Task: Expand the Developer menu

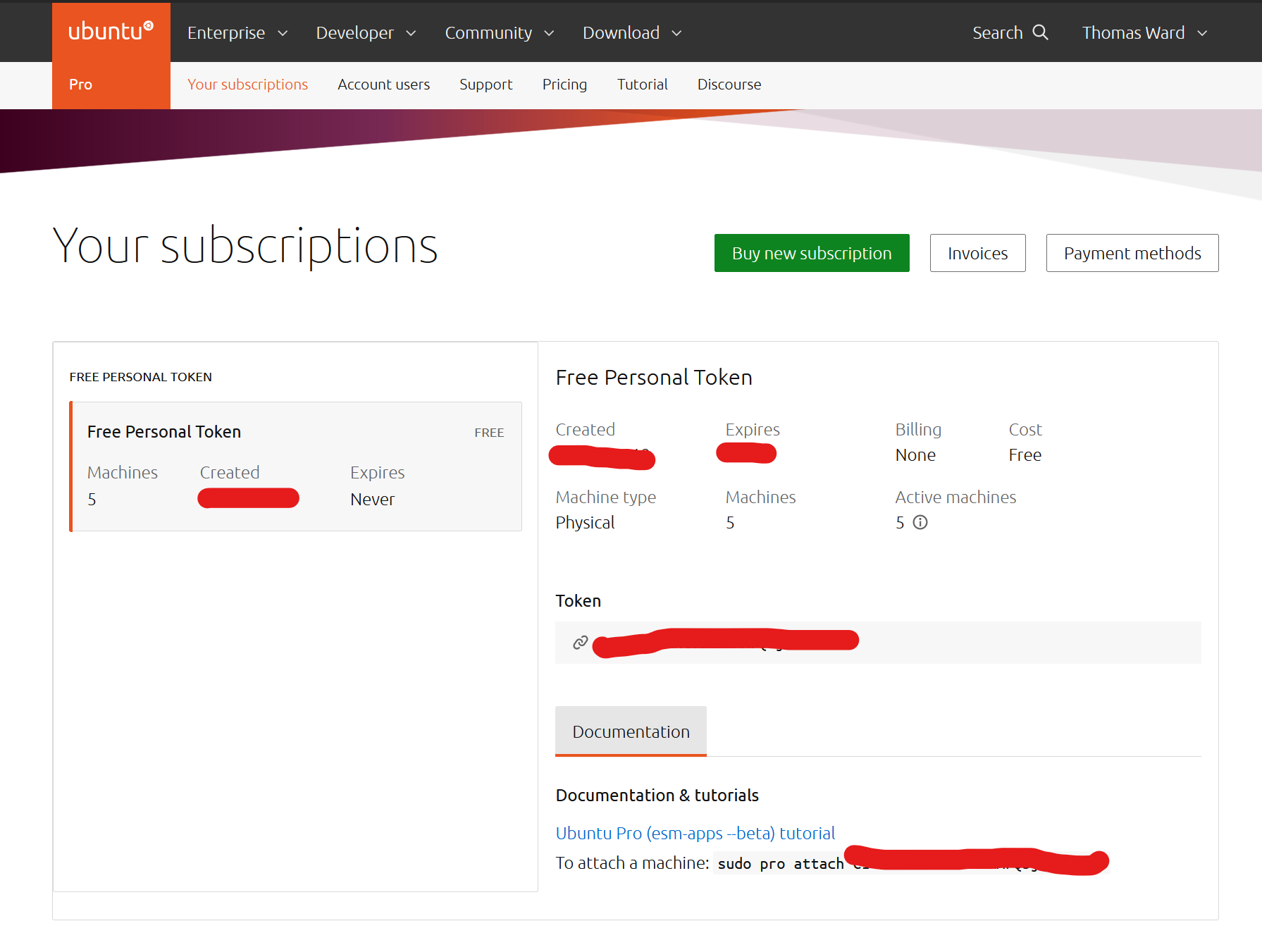Action: tap(366, 33)
